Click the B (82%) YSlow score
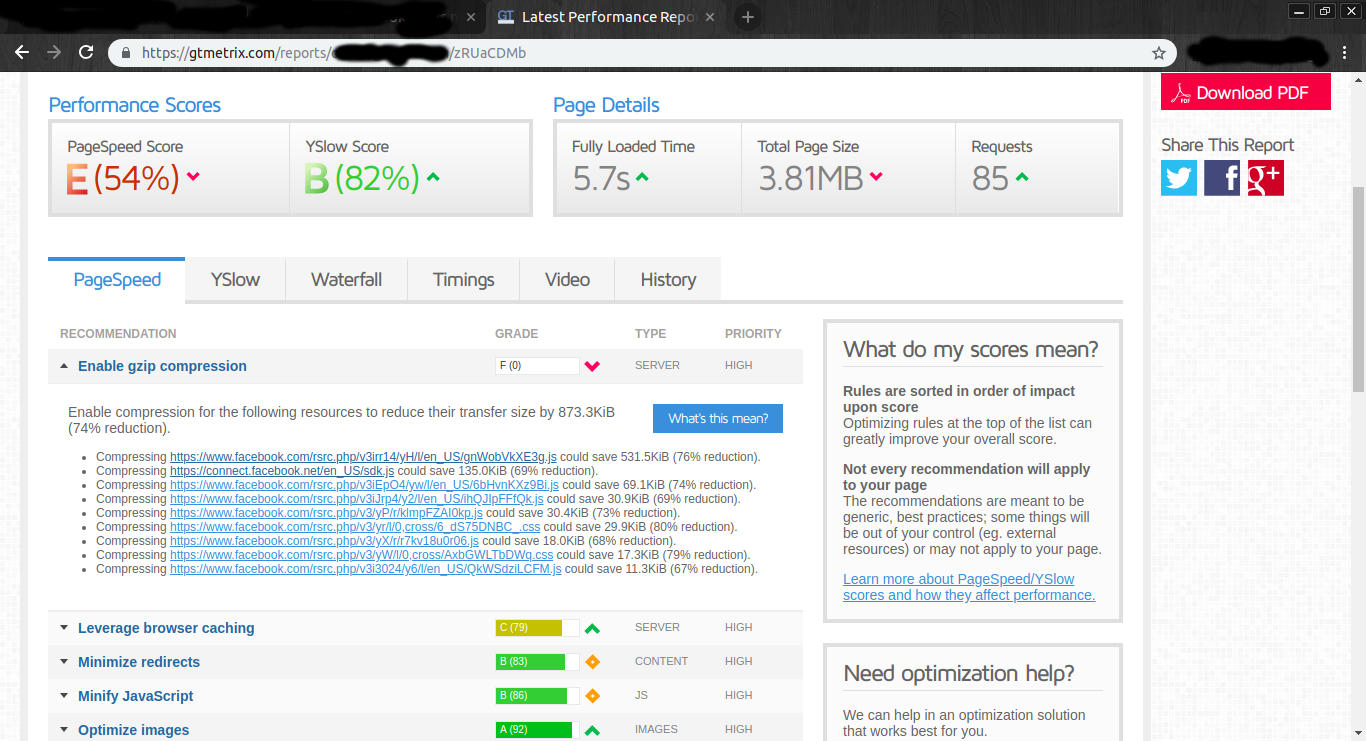Screen dimensions: 1366x741 pos(362,178)
